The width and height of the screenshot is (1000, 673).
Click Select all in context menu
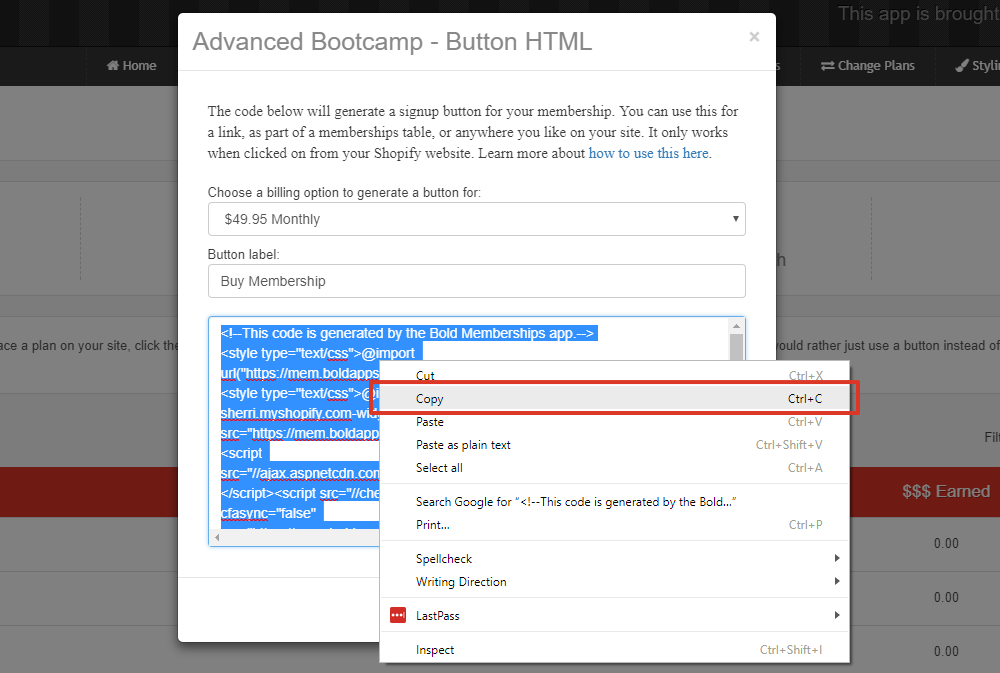point(615,468)
